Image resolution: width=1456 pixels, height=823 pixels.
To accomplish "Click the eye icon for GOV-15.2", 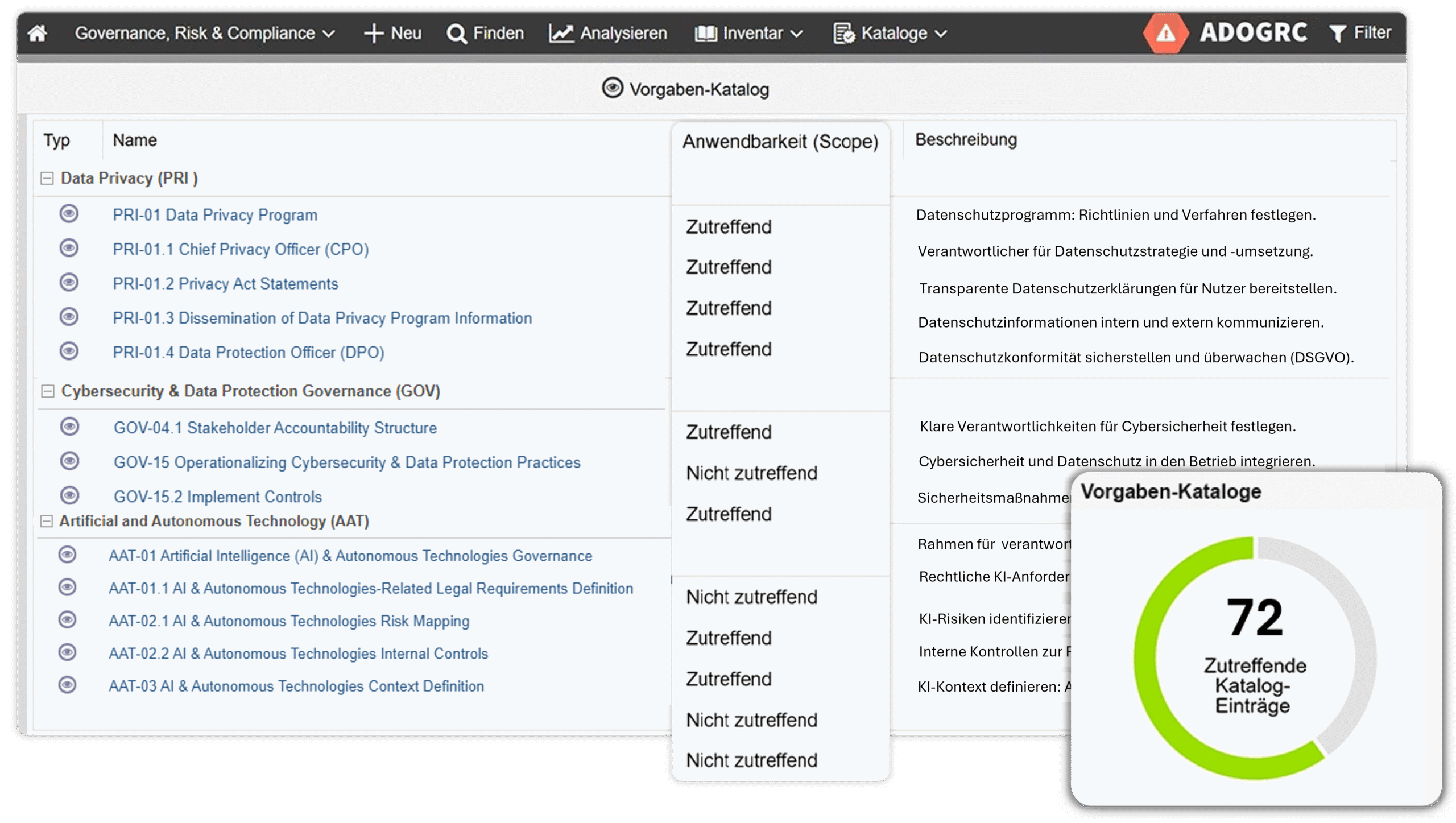I will pos(70,495).
